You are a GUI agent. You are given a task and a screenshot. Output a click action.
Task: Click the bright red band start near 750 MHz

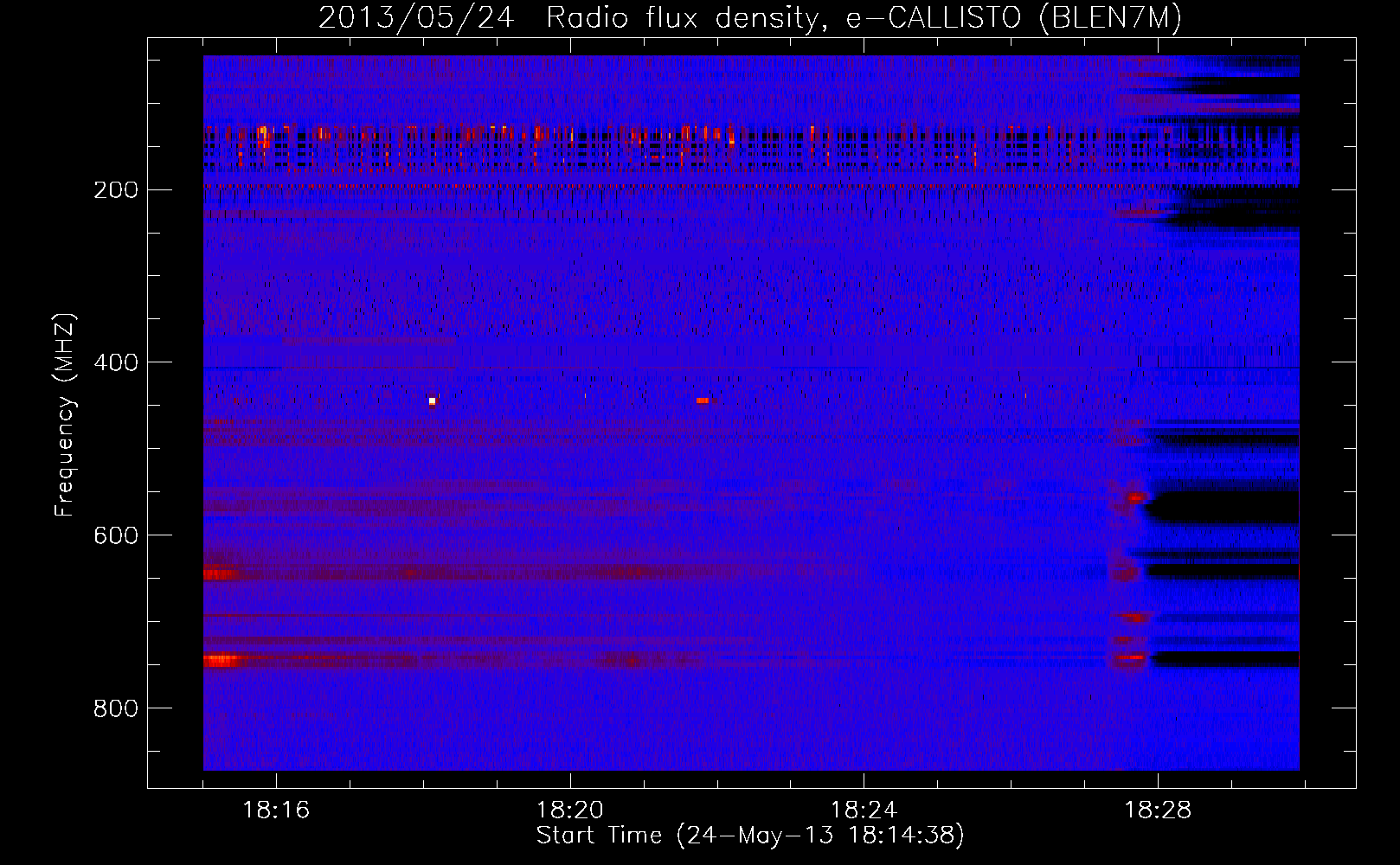point(222,661)
